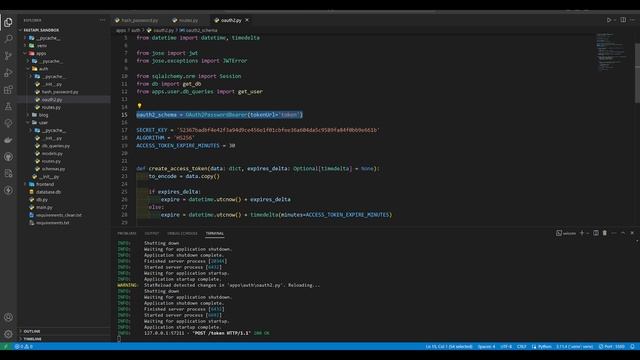Open editor More Actions ellipsis menu
This screenshot has width=640, height=360.
click(x=633, y=20)
